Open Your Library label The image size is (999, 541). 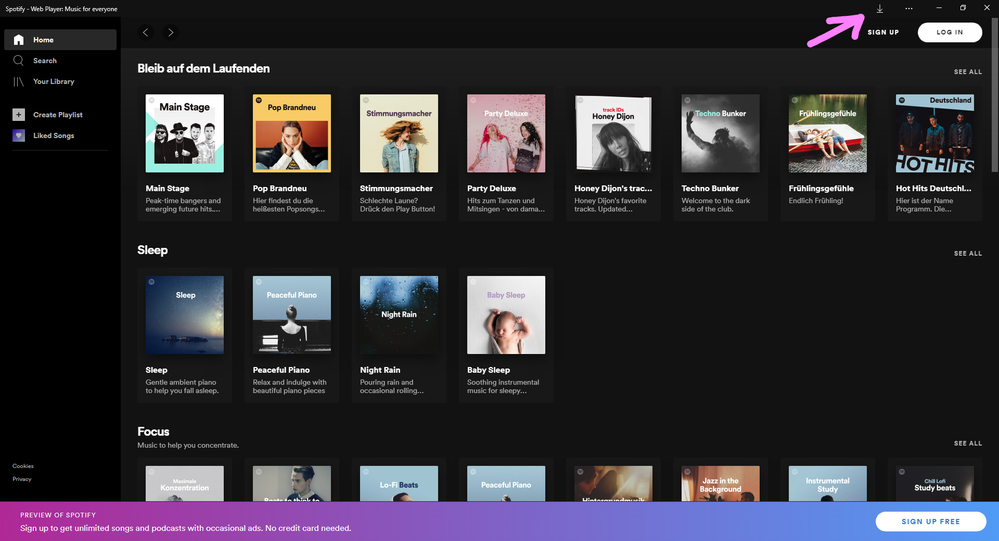click(x=54, y=82)
